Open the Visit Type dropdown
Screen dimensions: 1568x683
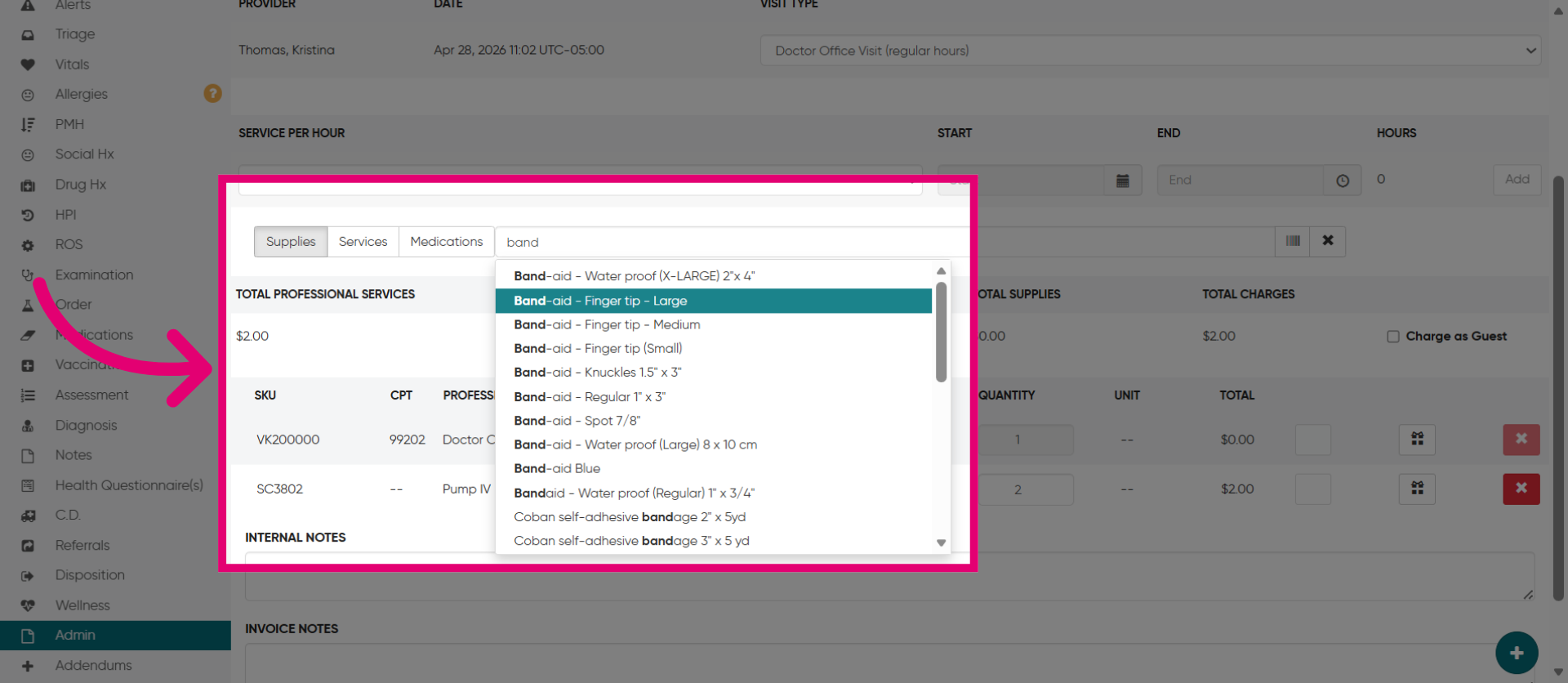[x=1150, y=51]
